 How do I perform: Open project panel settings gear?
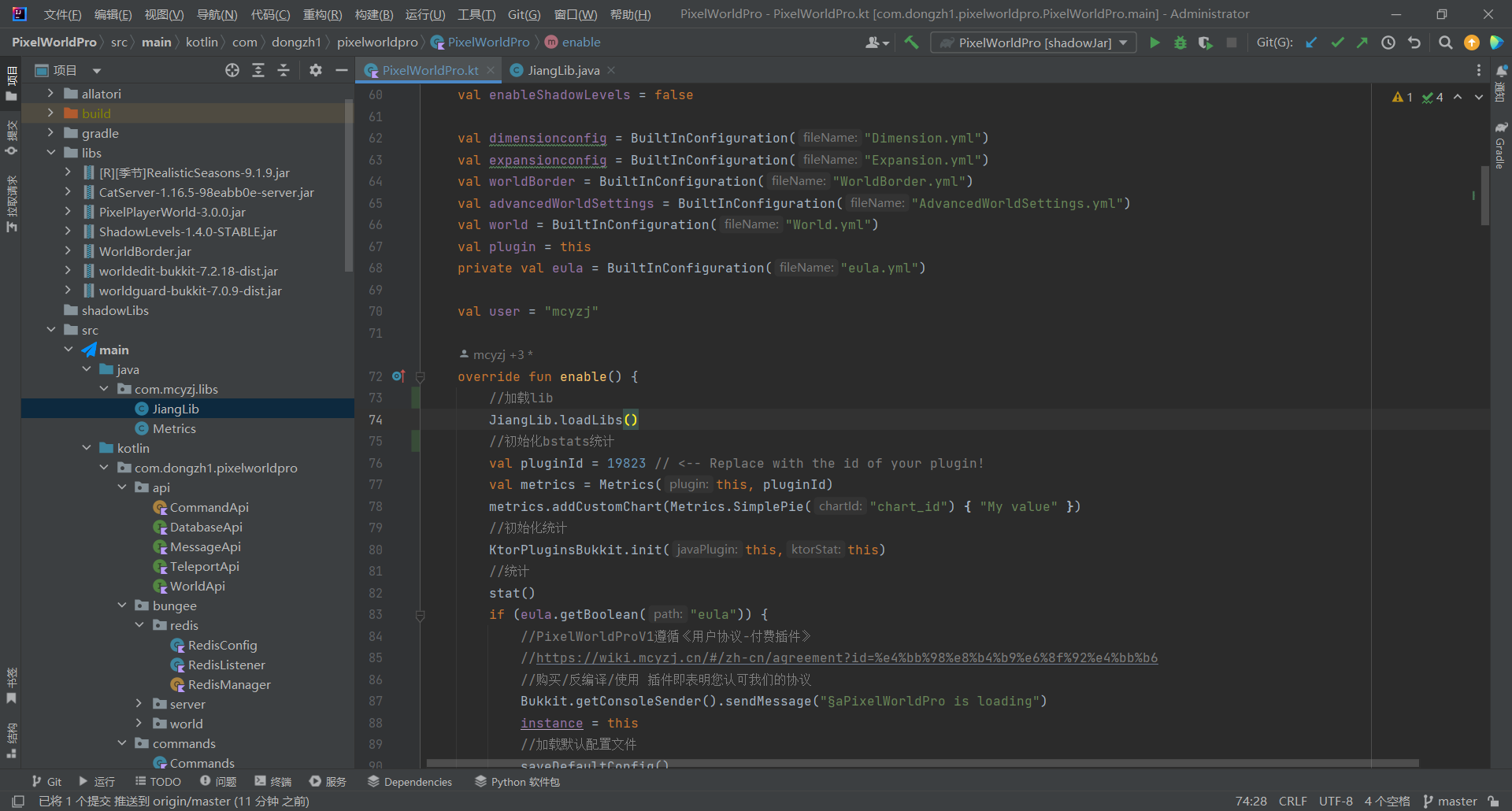(316, 70)
